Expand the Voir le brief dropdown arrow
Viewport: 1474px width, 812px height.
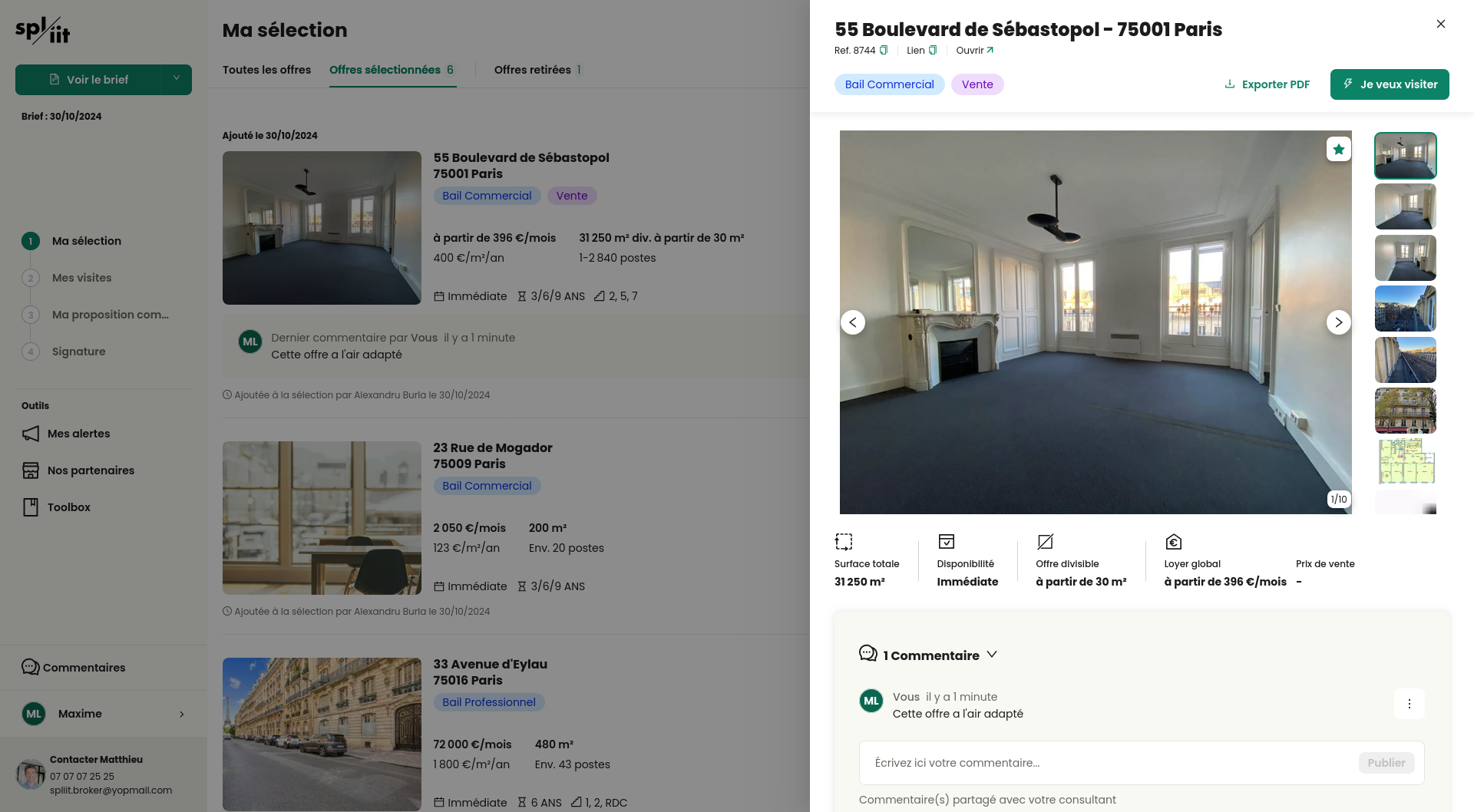tap(177, 79)
